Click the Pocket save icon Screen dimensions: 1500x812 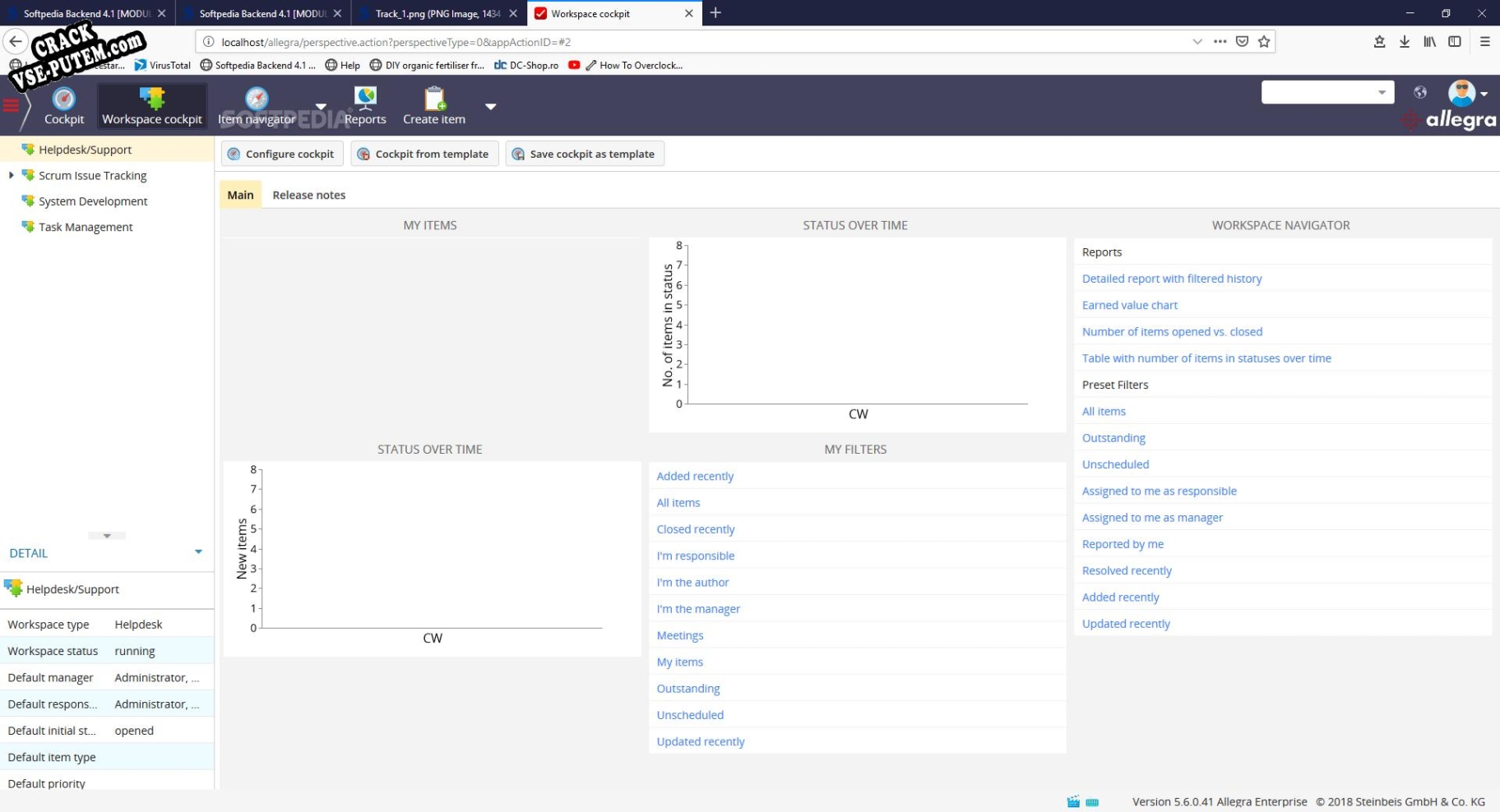click(x=1243, y=41)
